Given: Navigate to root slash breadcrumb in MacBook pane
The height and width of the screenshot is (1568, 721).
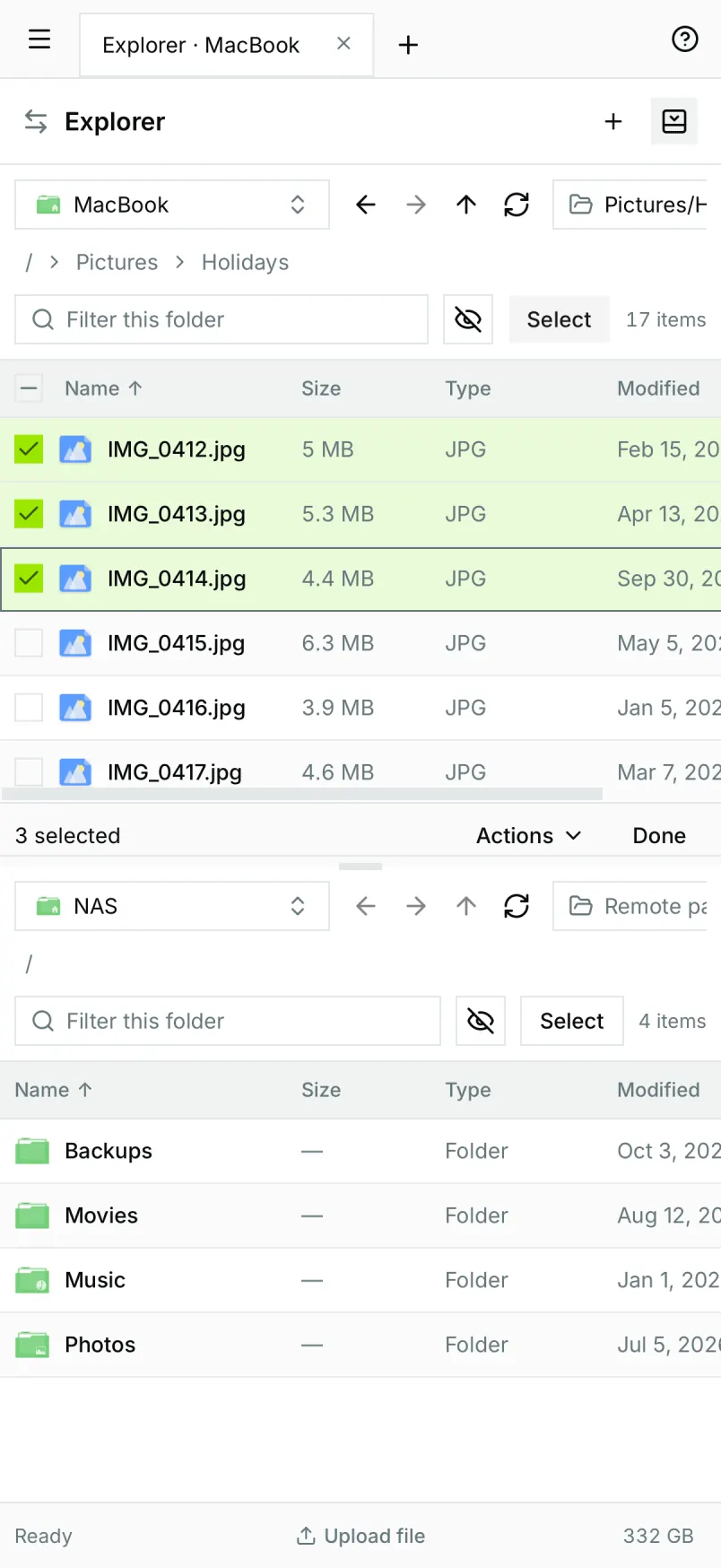Looking at the screenshot, I should [29, 262].
